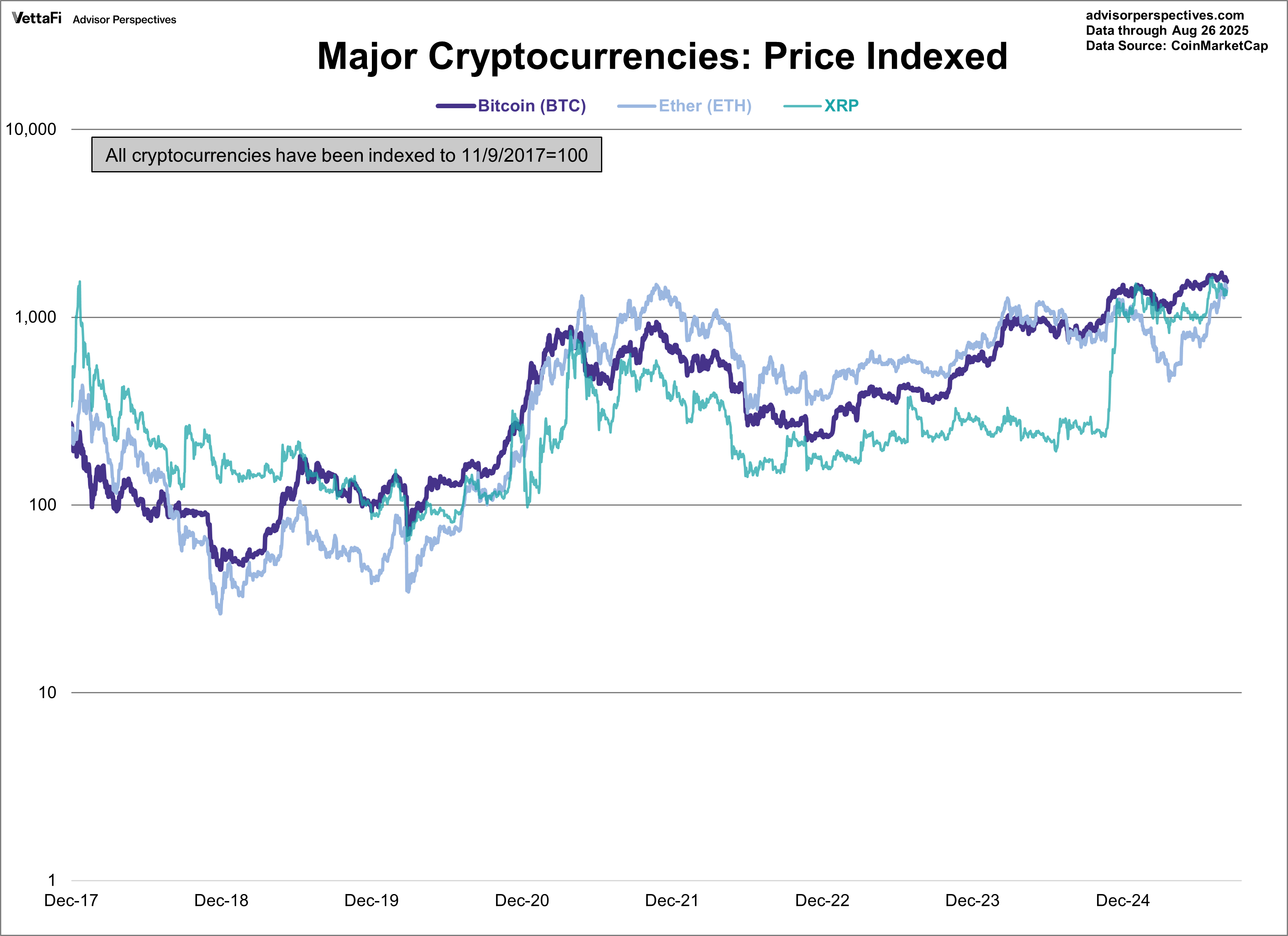Click the Dec-22 x-axis label
Screen dimensions: 1288x936
click(822, 900)
